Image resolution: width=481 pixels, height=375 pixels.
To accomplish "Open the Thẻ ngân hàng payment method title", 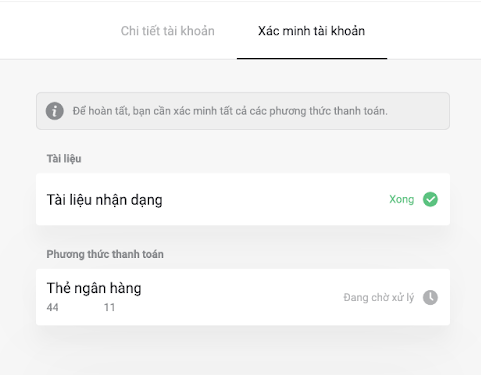I will point(94,288).
